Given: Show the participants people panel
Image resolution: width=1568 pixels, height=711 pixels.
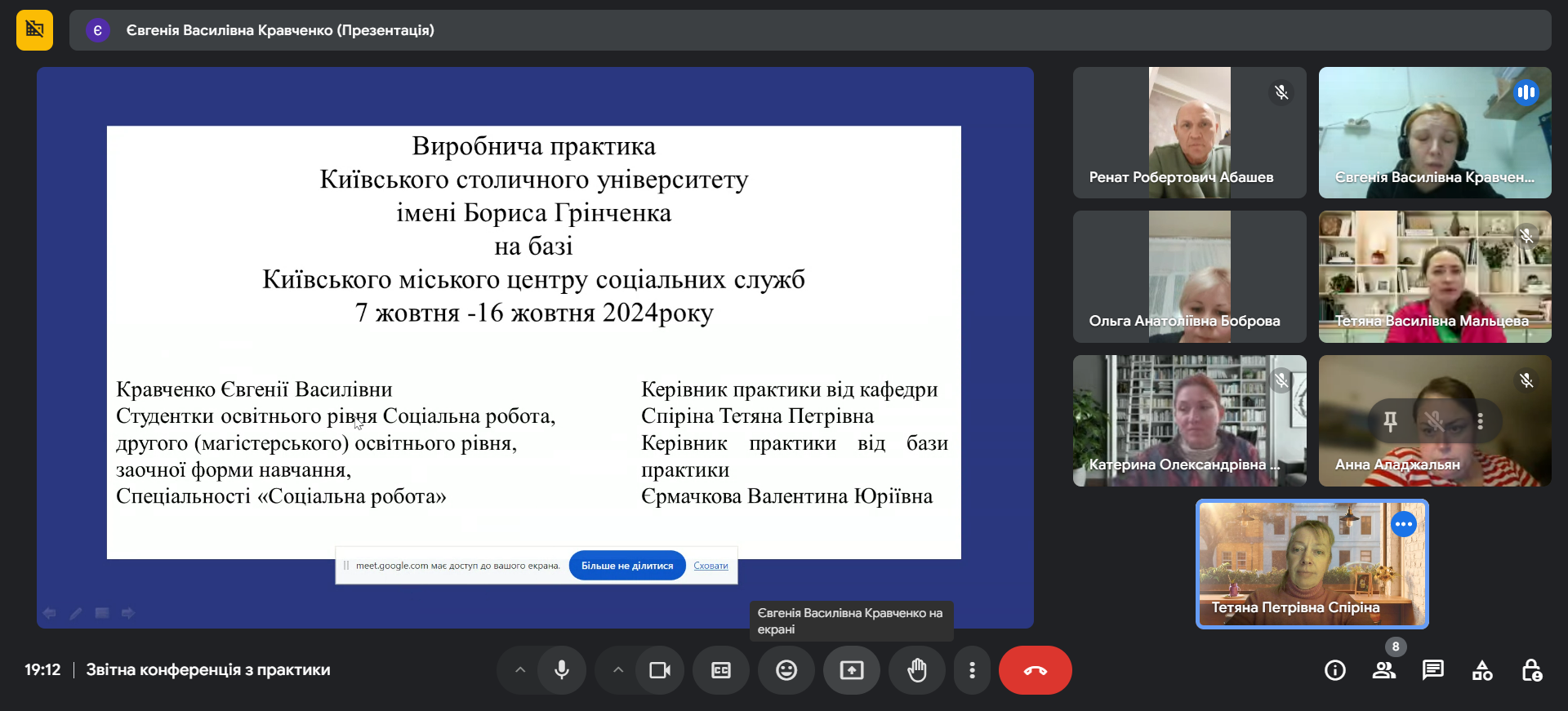Looking at the screenshot, I should [x=1384, y=670].
